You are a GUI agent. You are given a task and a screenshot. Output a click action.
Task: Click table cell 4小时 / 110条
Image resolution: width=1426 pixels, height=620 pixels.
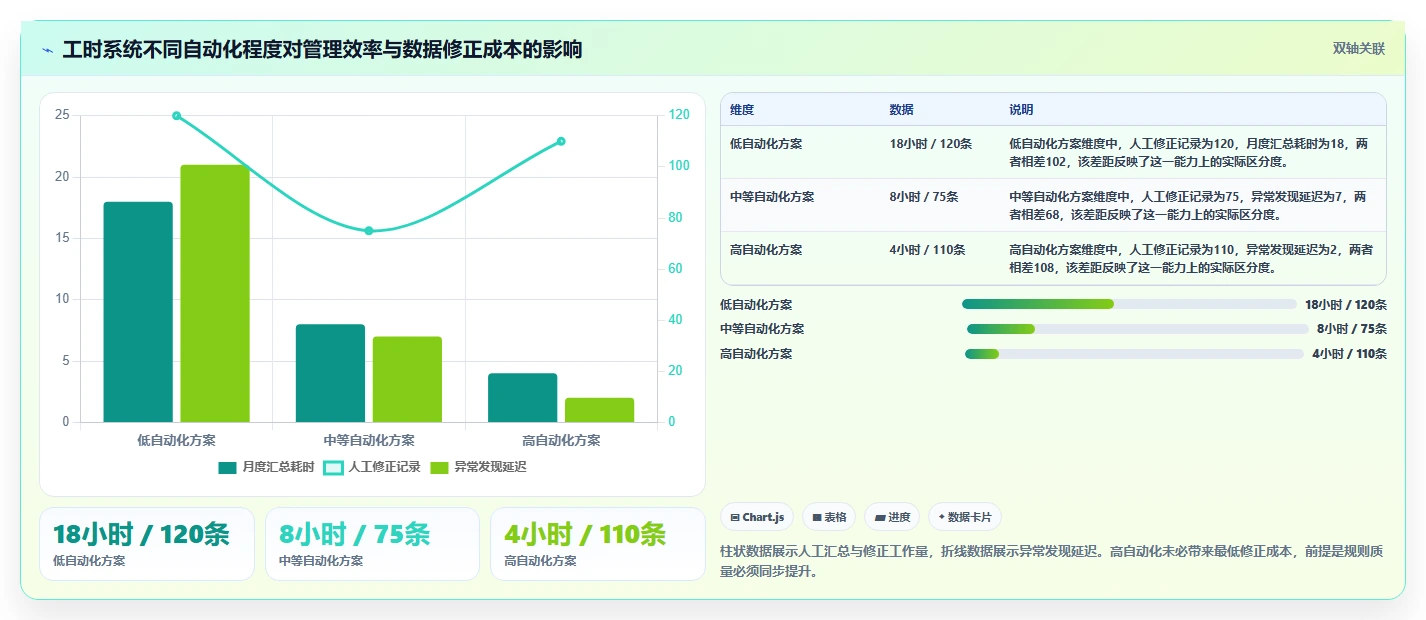[x=927, y=250]
